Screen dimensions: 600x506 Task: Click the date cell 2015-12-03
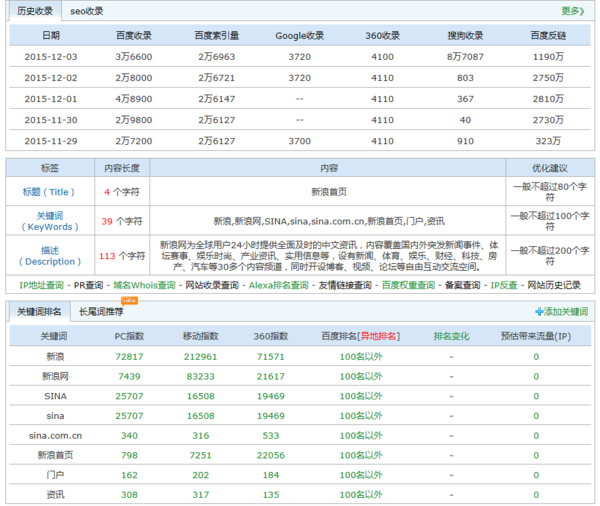pyautogui.click(x=51, y=57)
